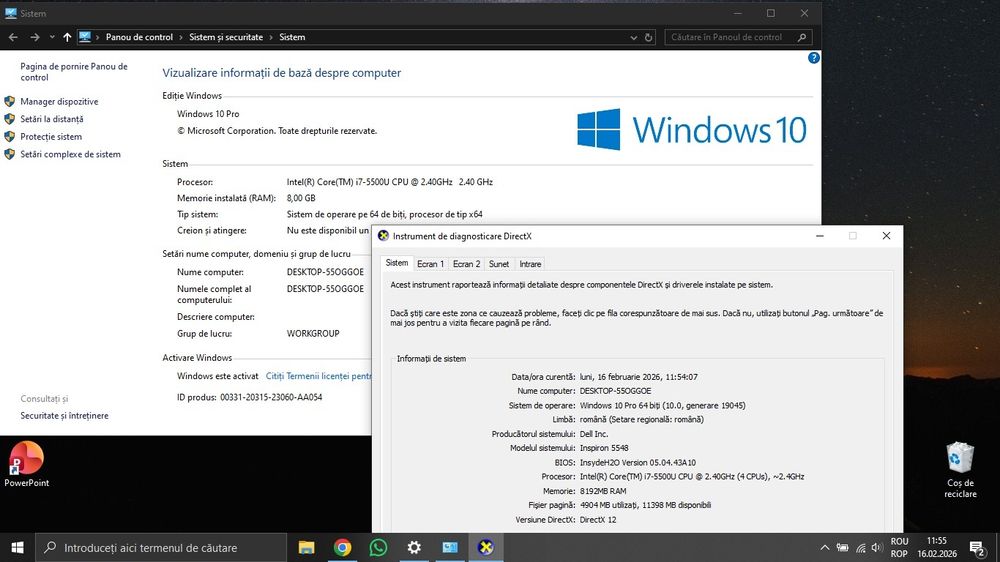1000x562 pixels.
Task: Show hidden system tray icons
Action: (825, 547)
